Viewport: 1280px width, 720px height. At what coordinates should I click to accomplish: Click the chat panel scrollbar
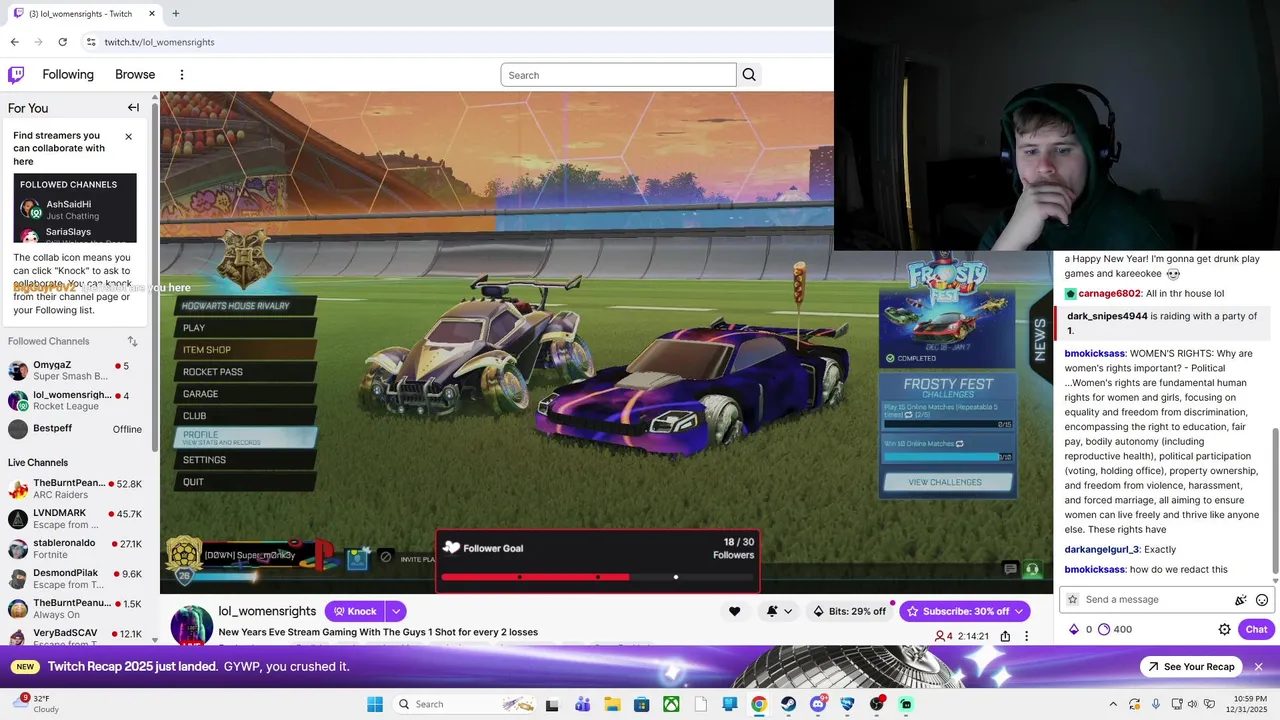(x=1274, y=500)
